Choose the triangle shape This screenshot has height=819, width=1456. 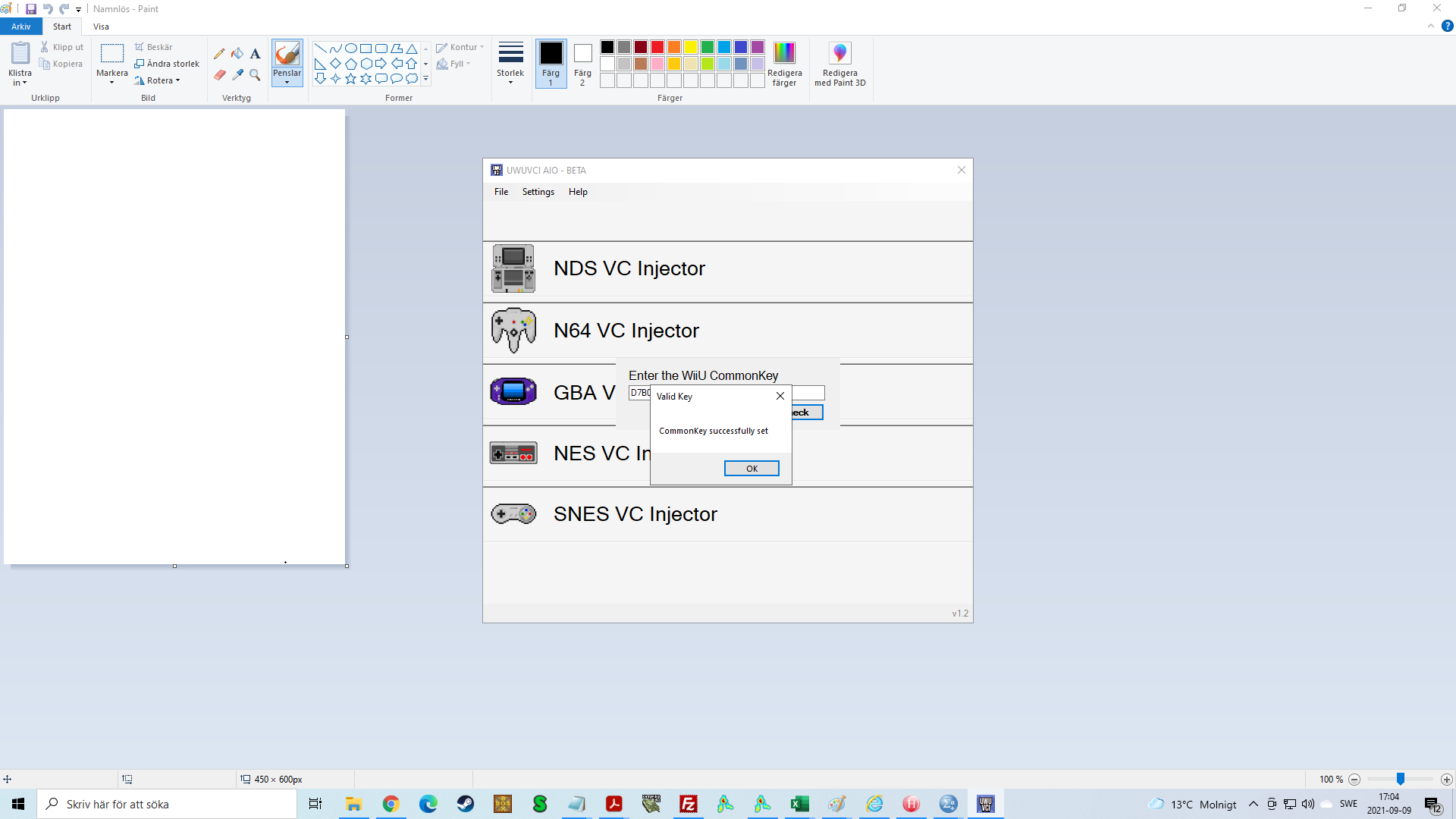pyautogui.click(x=412, y=49)
